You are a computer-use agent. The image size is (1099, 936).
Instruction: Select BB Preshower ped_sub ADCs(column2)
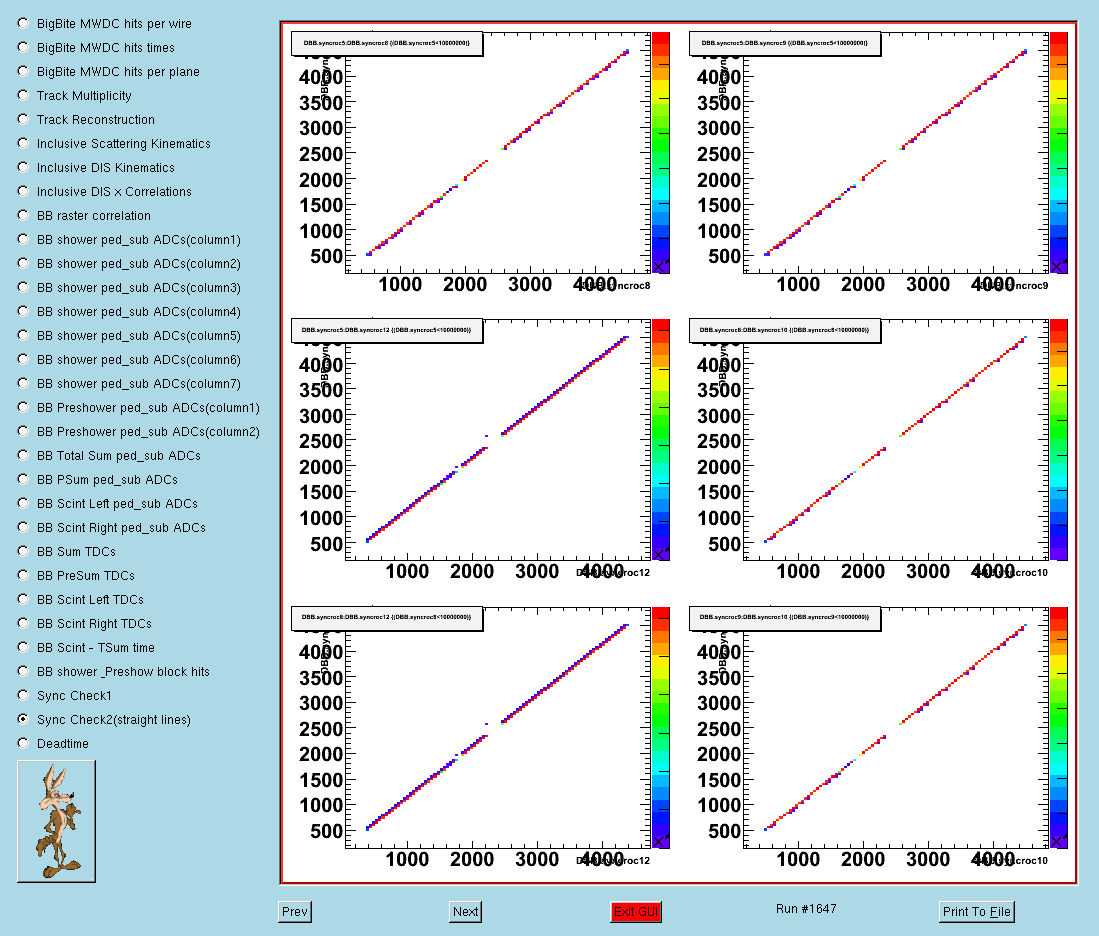point(23,431)
